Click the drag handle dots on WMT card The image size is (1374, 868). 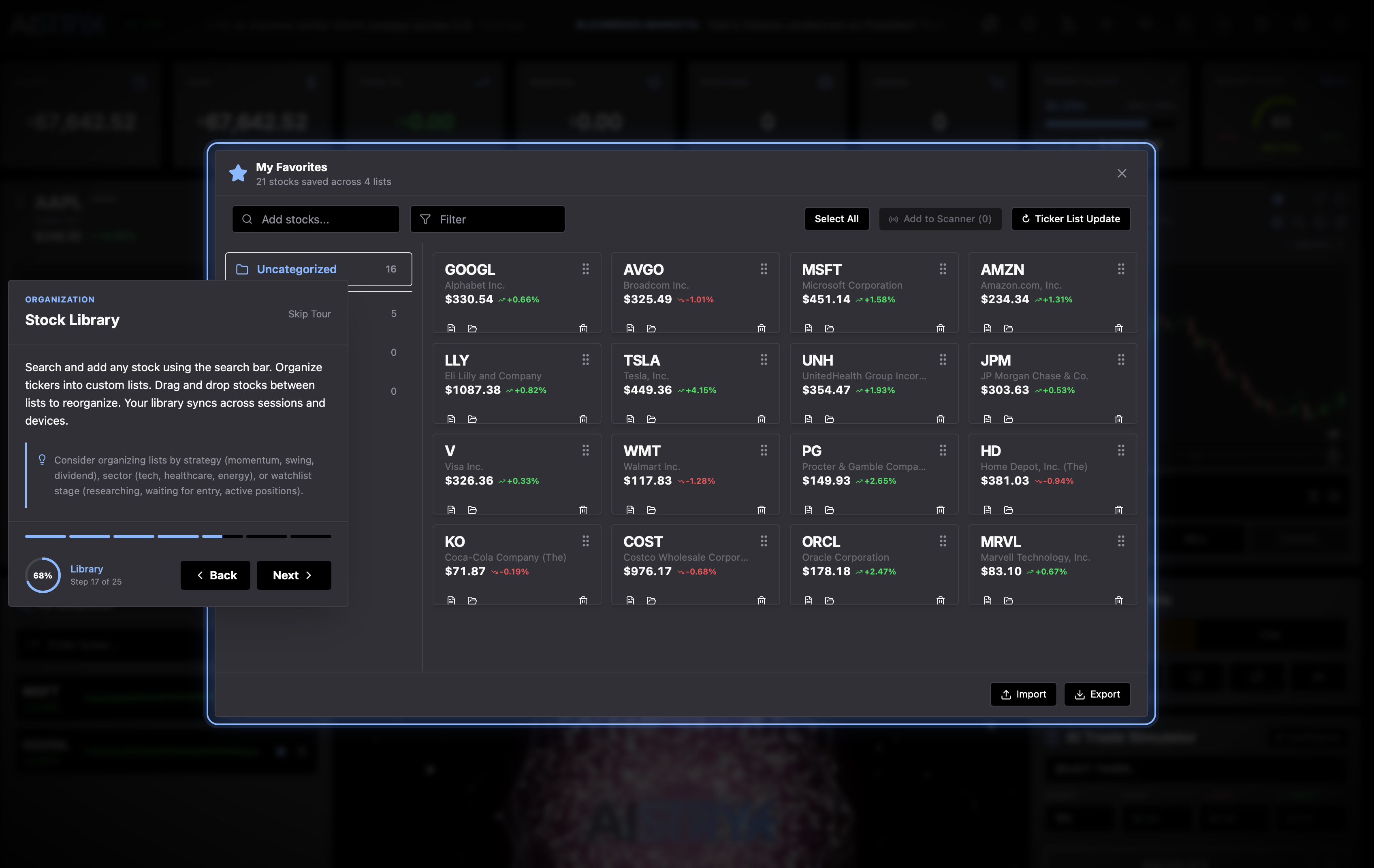[764, 451]
